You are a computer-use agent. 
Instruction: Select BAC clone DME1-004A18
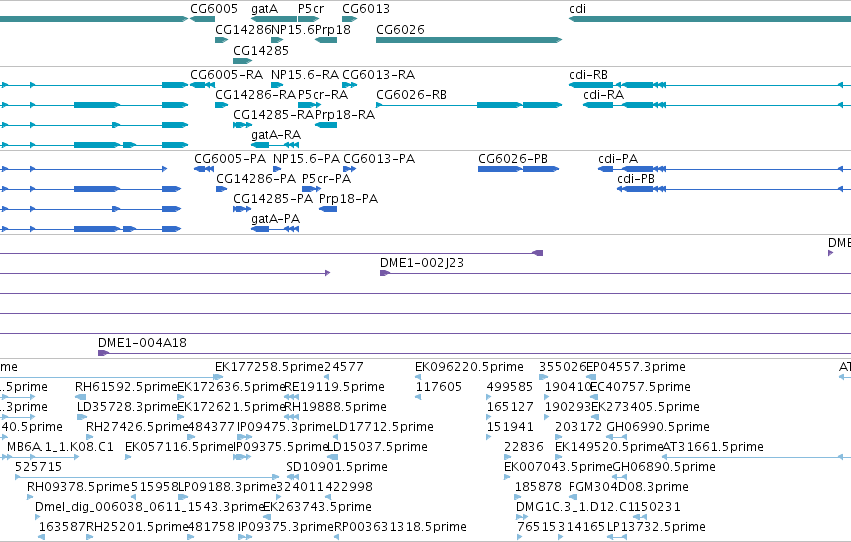(142, 342)
